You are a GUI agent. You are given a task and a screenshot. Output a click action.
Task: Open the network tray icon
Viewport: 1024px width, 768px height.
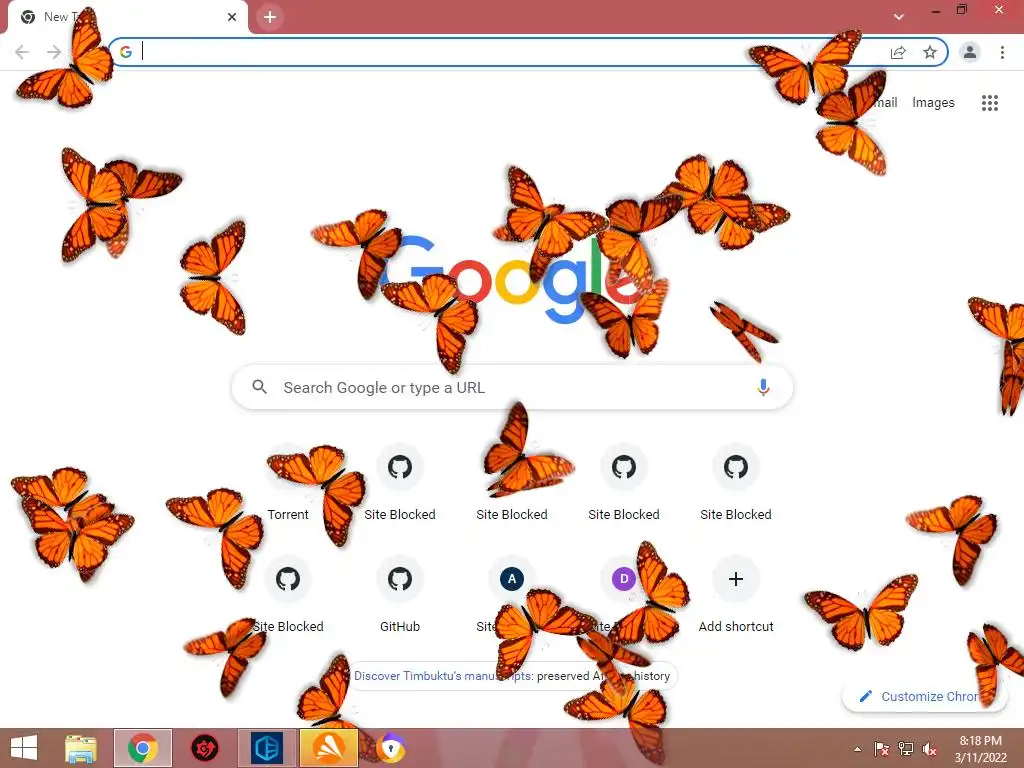[x=906, y=749]
